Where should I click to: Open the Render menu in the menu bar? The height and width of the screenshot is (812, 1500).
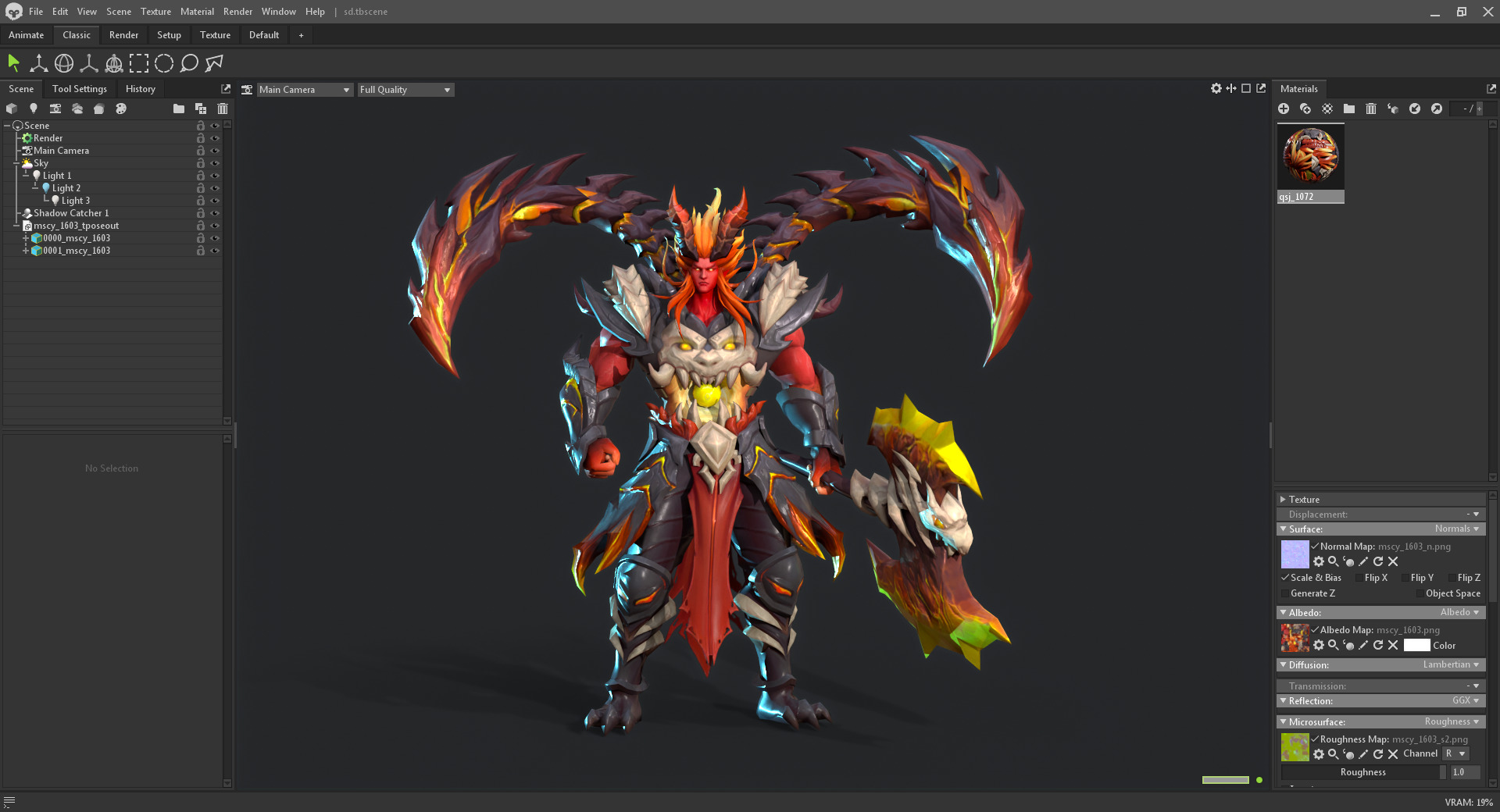pos(237,12)
